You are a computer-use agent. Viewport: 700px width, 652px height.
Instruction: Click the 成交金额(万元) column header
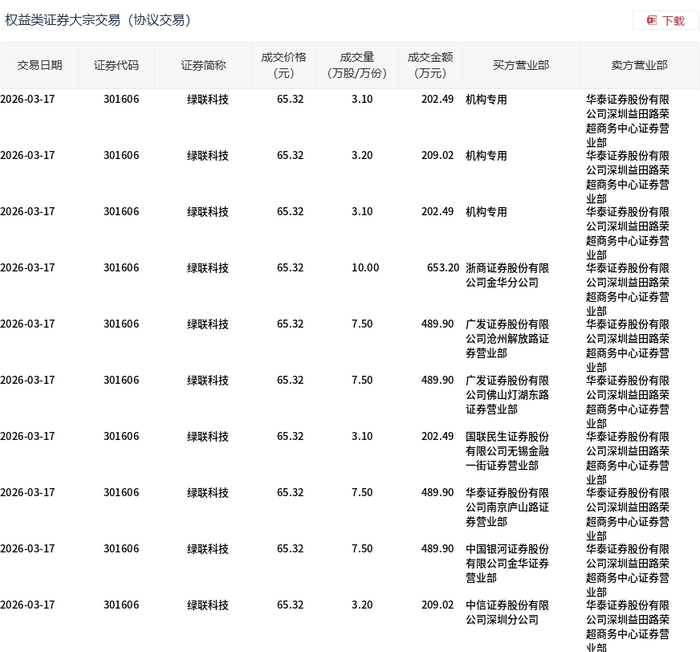pyautogui.click(x=430, y=65)
